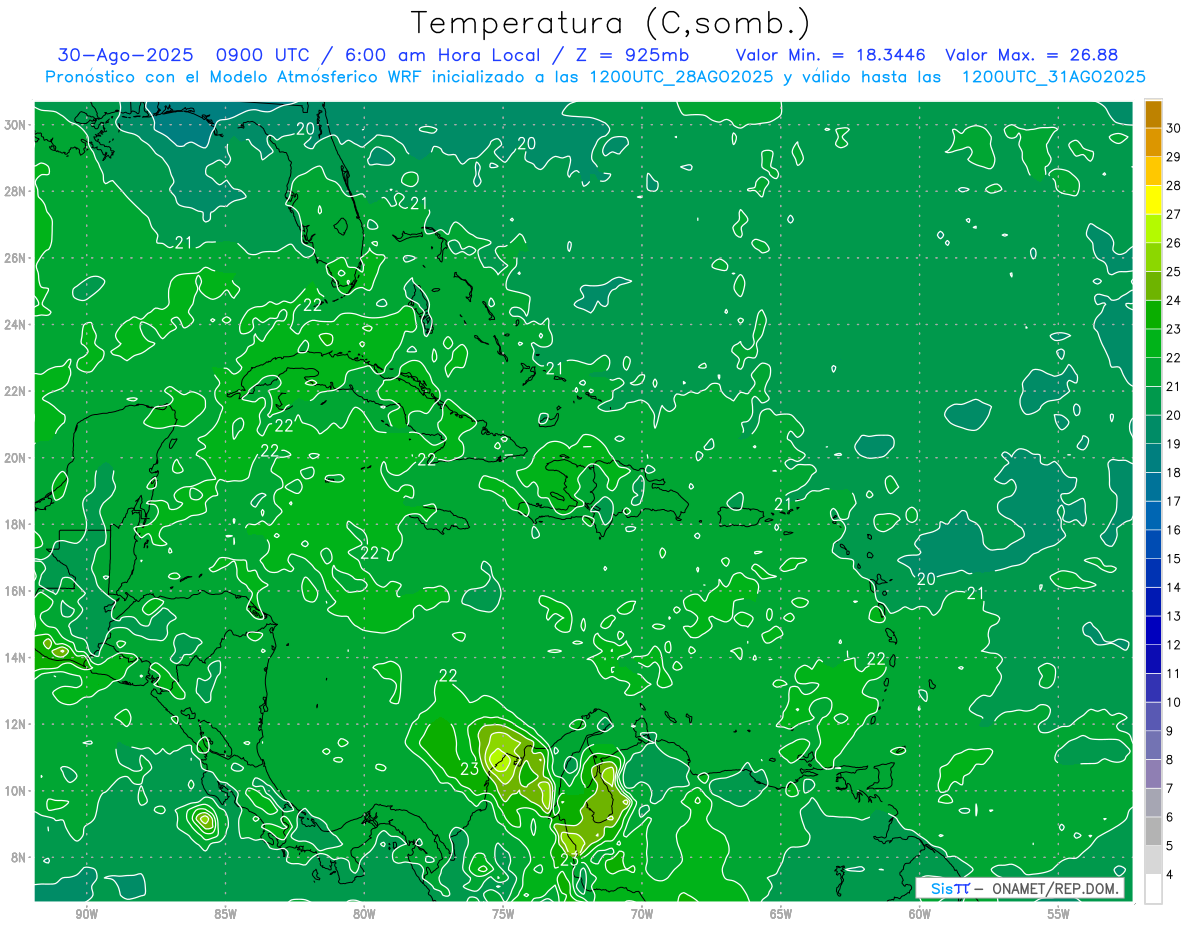
Task: Click colorbar label "13"
Action: (1174, 617)
